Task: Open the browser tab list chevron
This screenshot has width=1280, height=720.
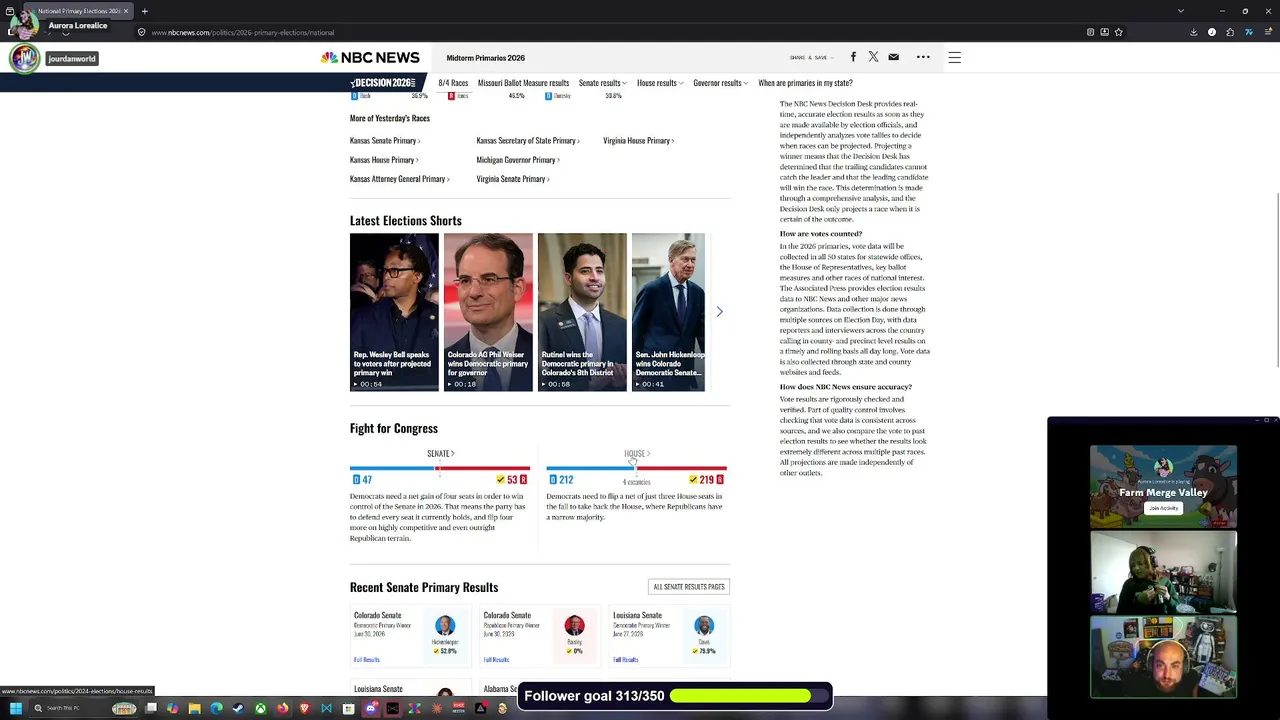Action: pyautogui.click(x=1180, y=11)
